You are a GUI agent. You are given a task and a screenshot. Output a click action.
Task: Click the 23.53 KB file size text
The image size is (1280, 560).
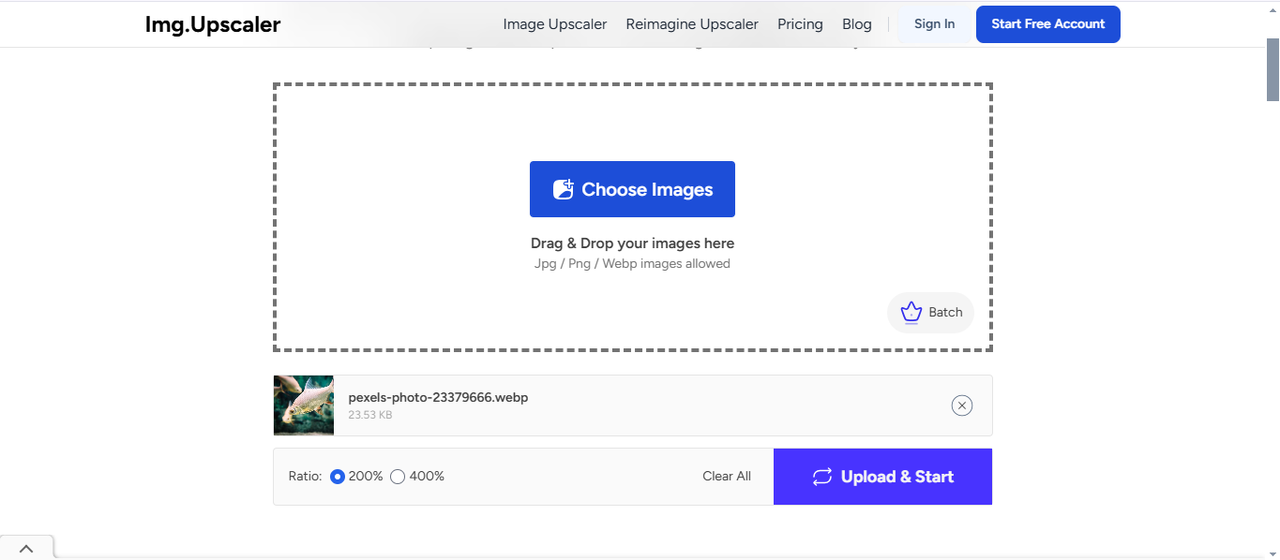pos(370,415)
